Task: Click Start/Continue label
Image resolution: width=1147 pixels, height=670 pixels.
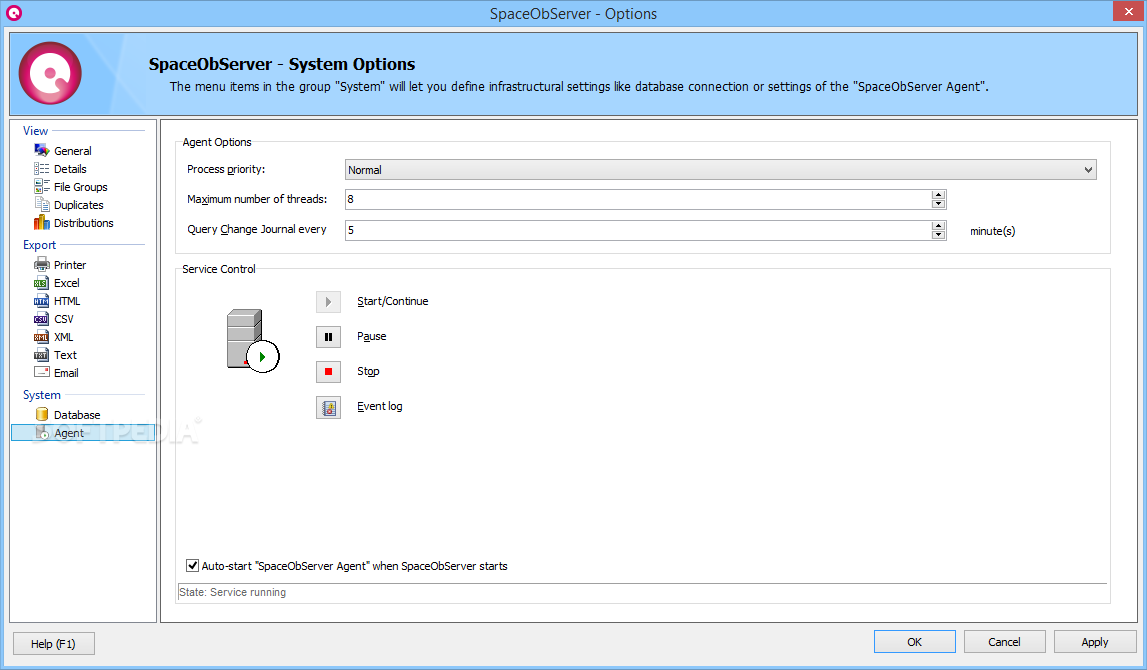Action: 393,301
